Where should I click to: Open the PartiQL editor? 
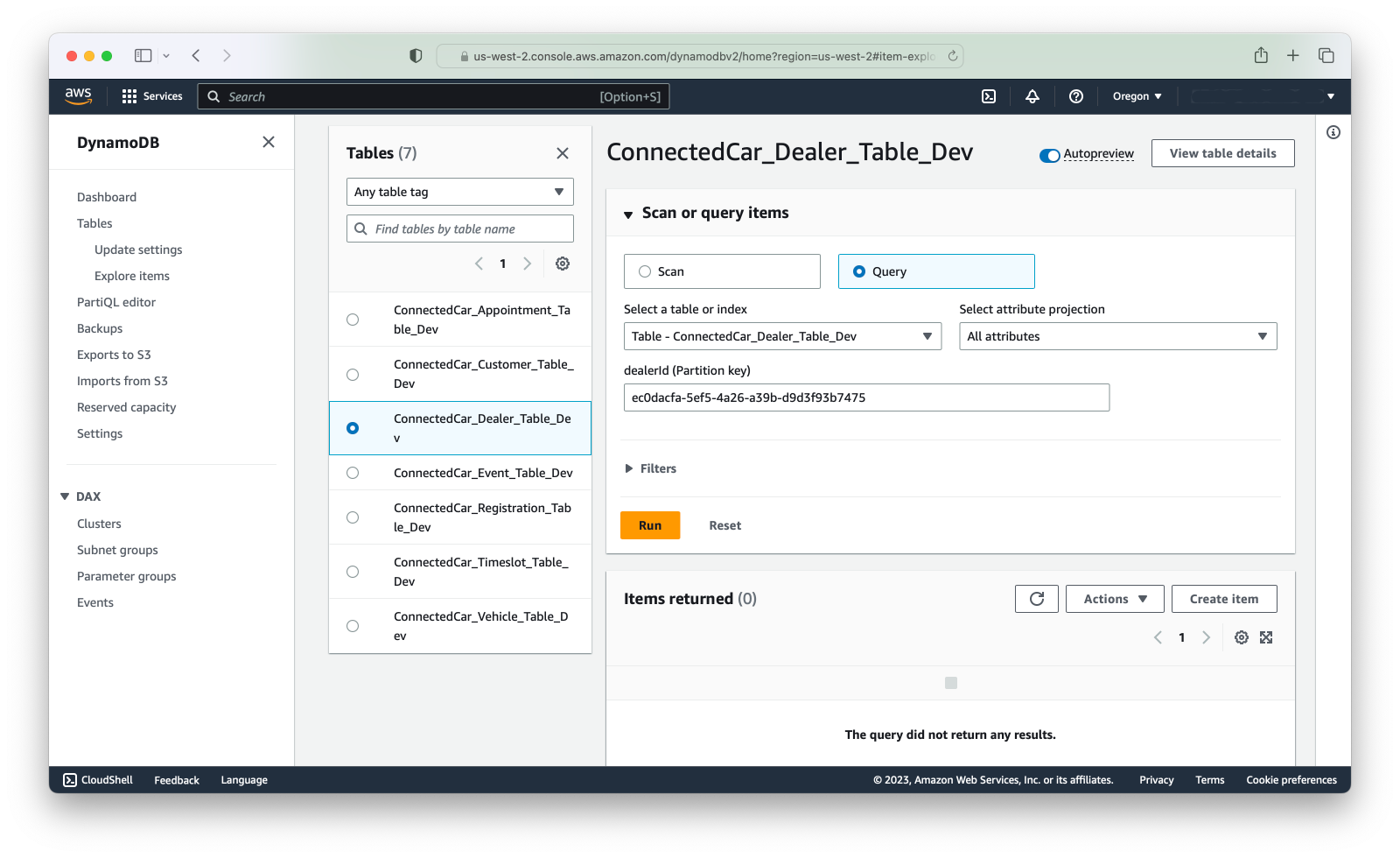116,302
